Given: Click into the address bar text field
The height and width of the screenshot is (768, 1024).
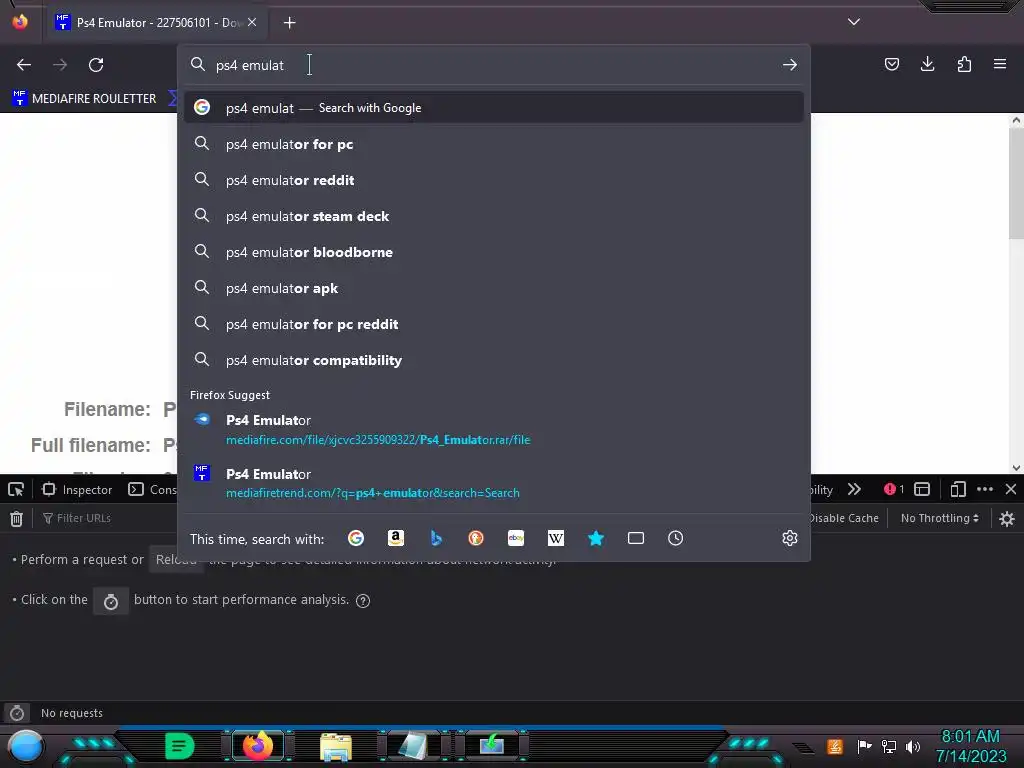Looking at the screenshot, I should (x=493, y=65).
